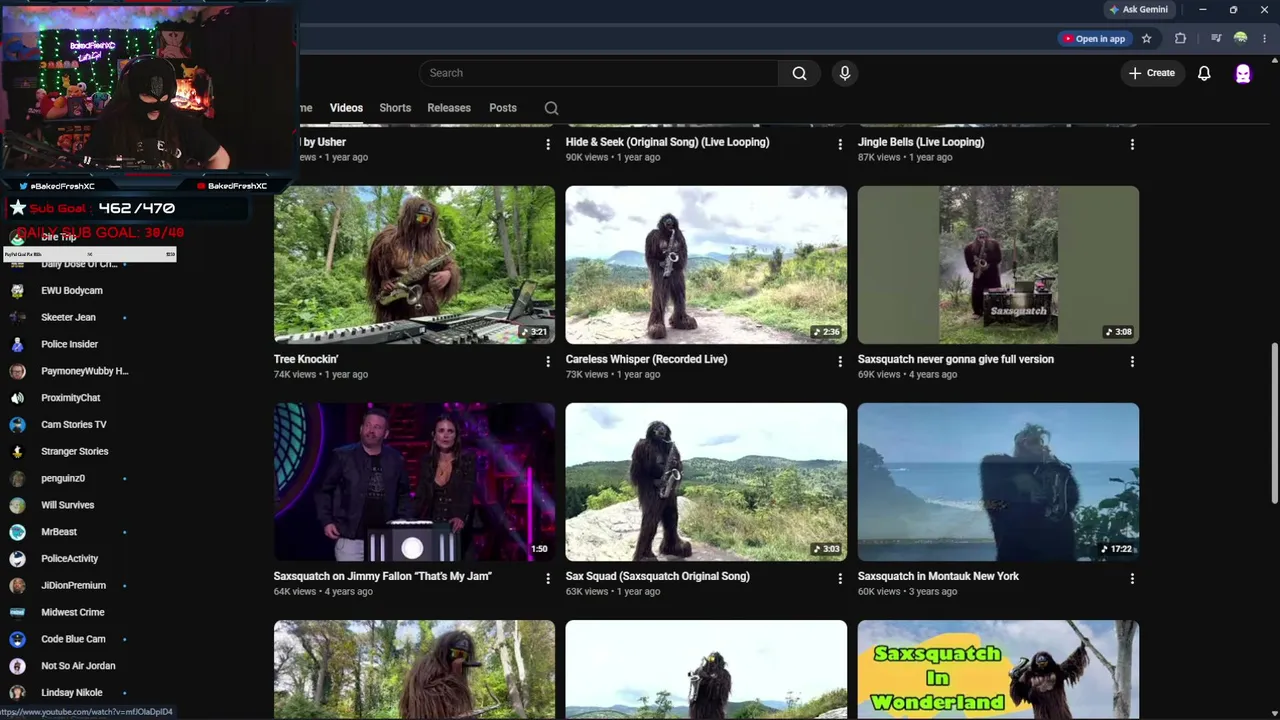This screenshot has width=1280, height=720.
Task: Open Hide & Seek (Original Song) title
Action: tap(668, 142)
